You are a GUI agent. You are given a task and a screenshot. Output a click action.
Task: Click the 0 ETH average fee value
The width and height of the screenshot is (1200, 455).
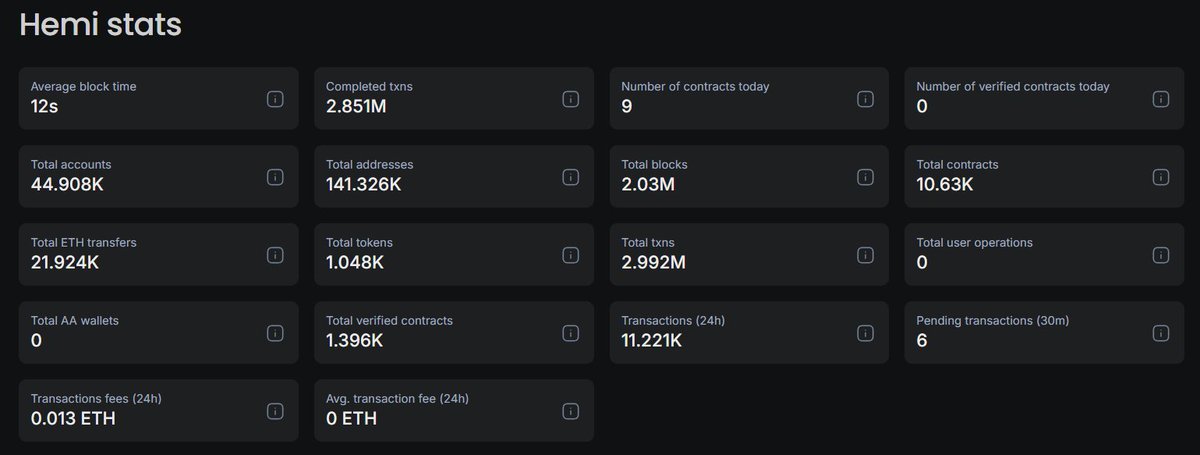(351, 418)
